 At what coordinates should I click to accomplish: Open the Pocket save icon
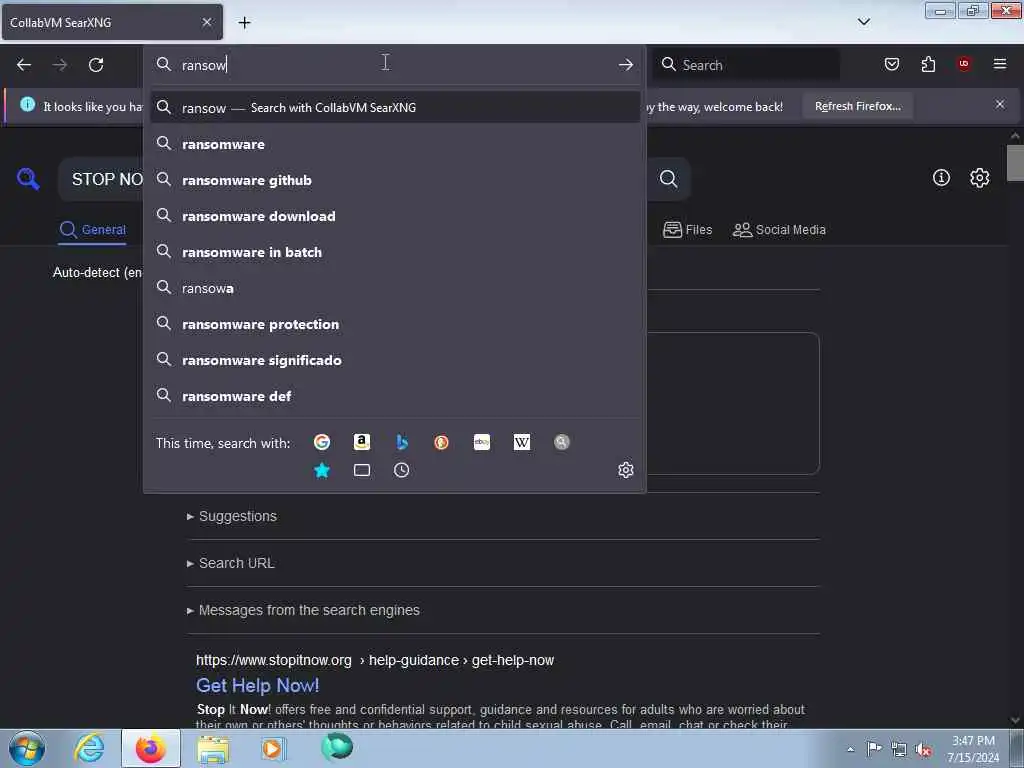click(x=891, y=64)
